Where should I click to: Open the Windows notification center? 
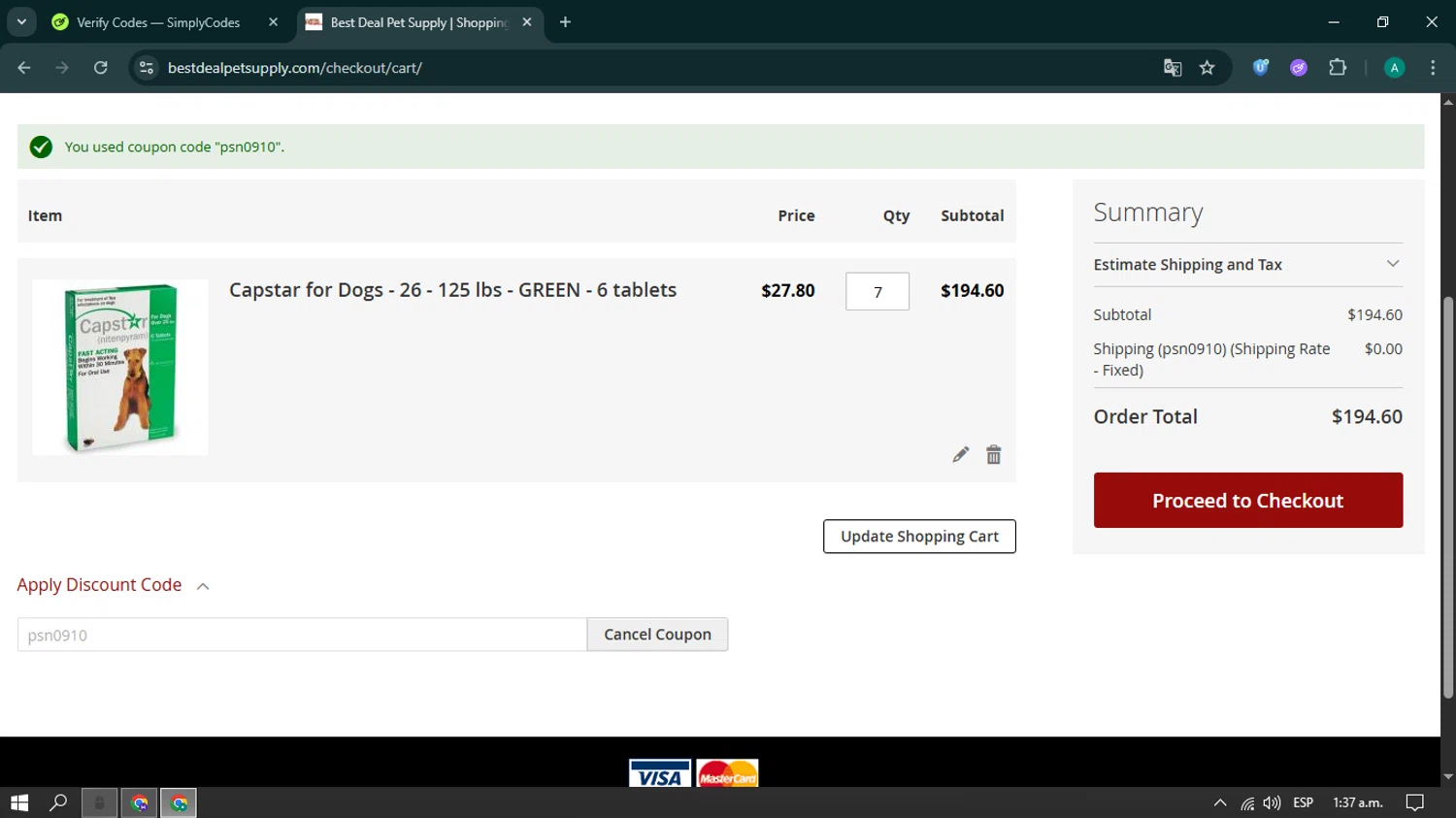pyautogui.click(x=1415, y=802)
